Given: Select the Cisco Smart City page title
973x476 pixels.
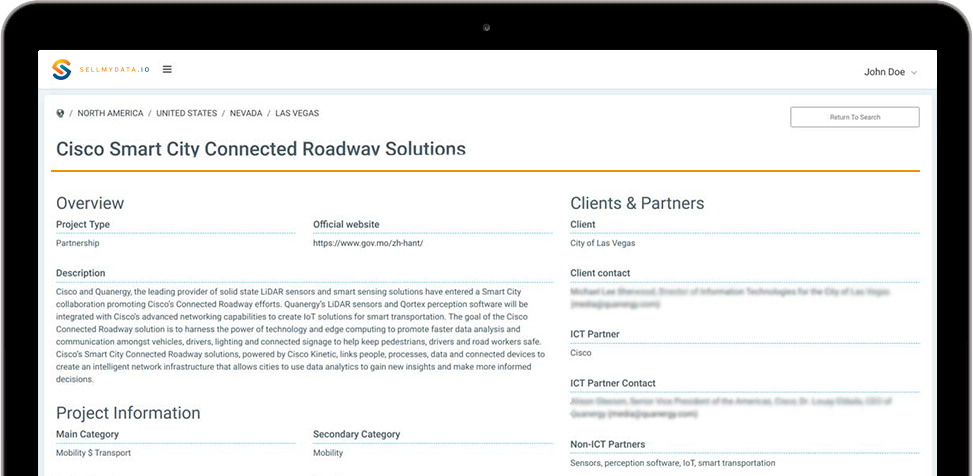Looking at the screenshot, I should (x=261, y=149).
